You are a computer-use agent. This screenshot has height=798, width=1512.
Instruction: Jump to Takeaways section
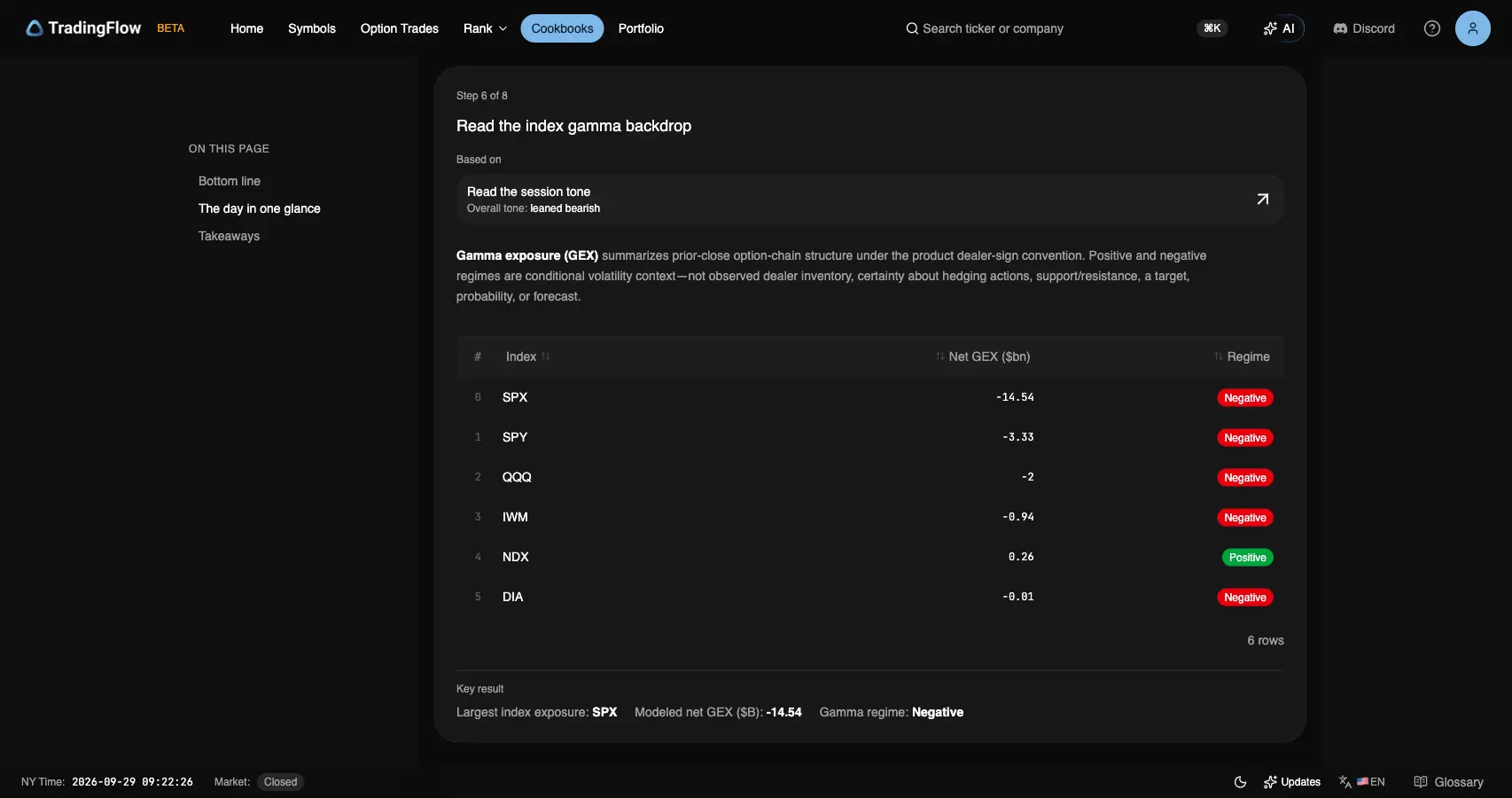coord(229,236)
